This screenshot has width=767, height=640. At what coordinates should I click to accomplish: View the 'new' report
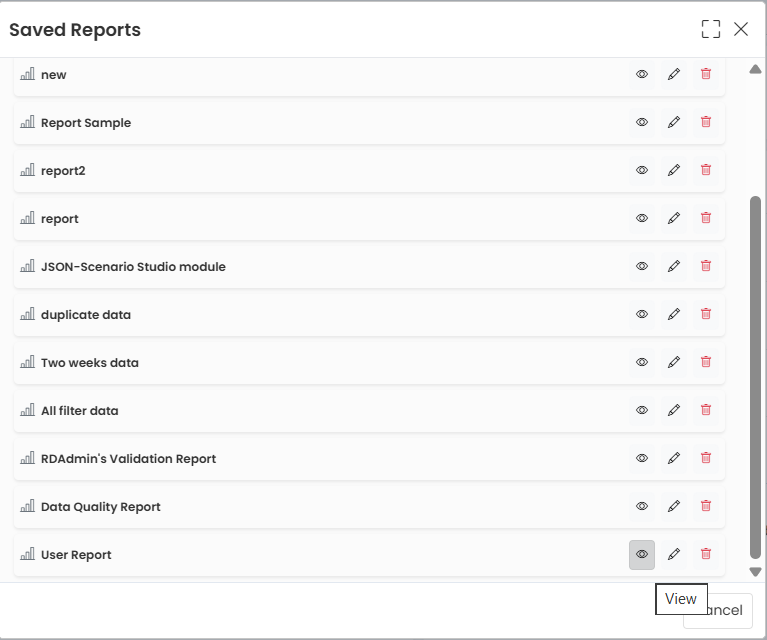(x=642, y=74)
